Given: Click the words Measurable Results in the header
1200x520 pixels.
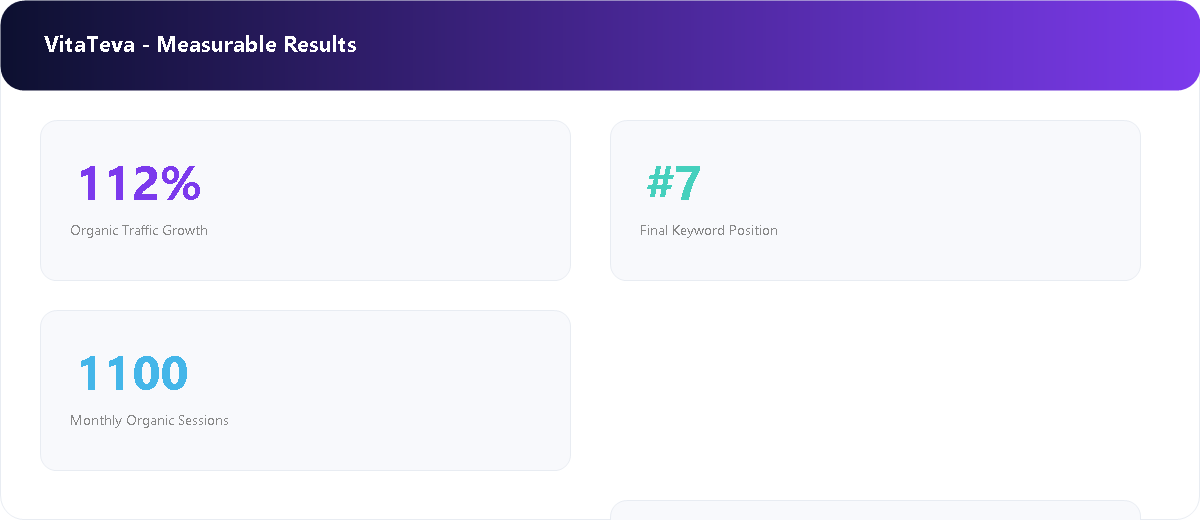Looking at the screenshot, I should coord(257,45).
